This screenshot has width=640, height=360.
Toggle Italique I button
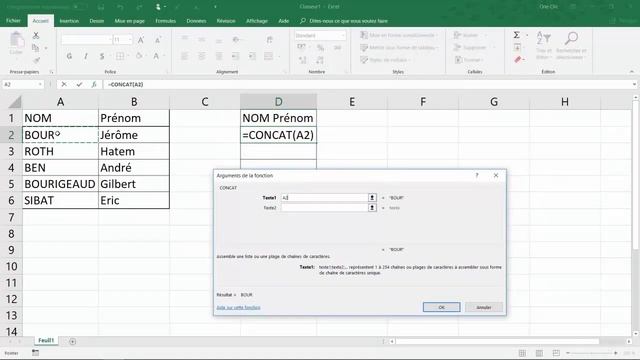point(86,56)
